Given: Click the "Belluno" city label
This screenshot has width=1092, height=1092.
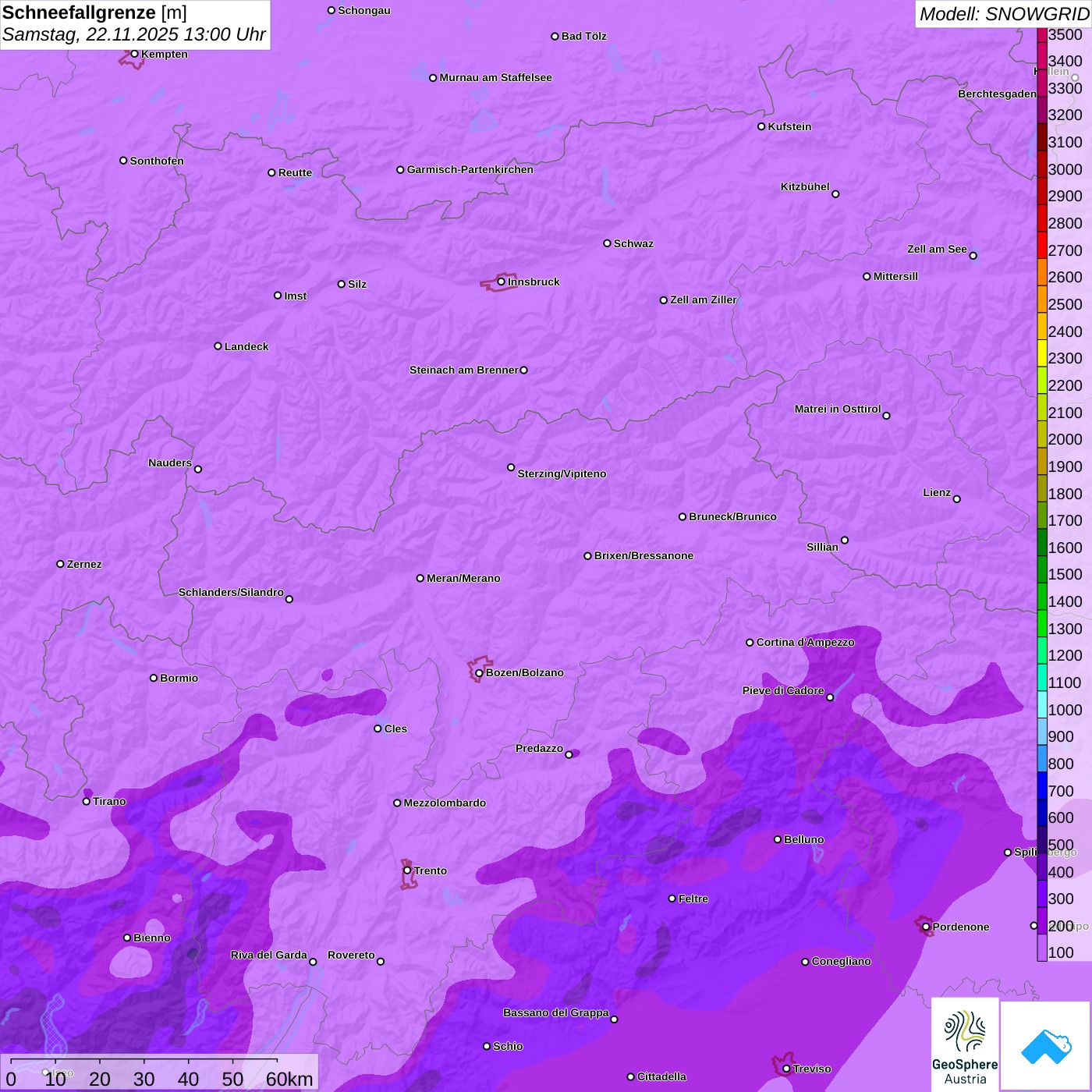Looking at the screenshot, I should (x=804, y=839).
